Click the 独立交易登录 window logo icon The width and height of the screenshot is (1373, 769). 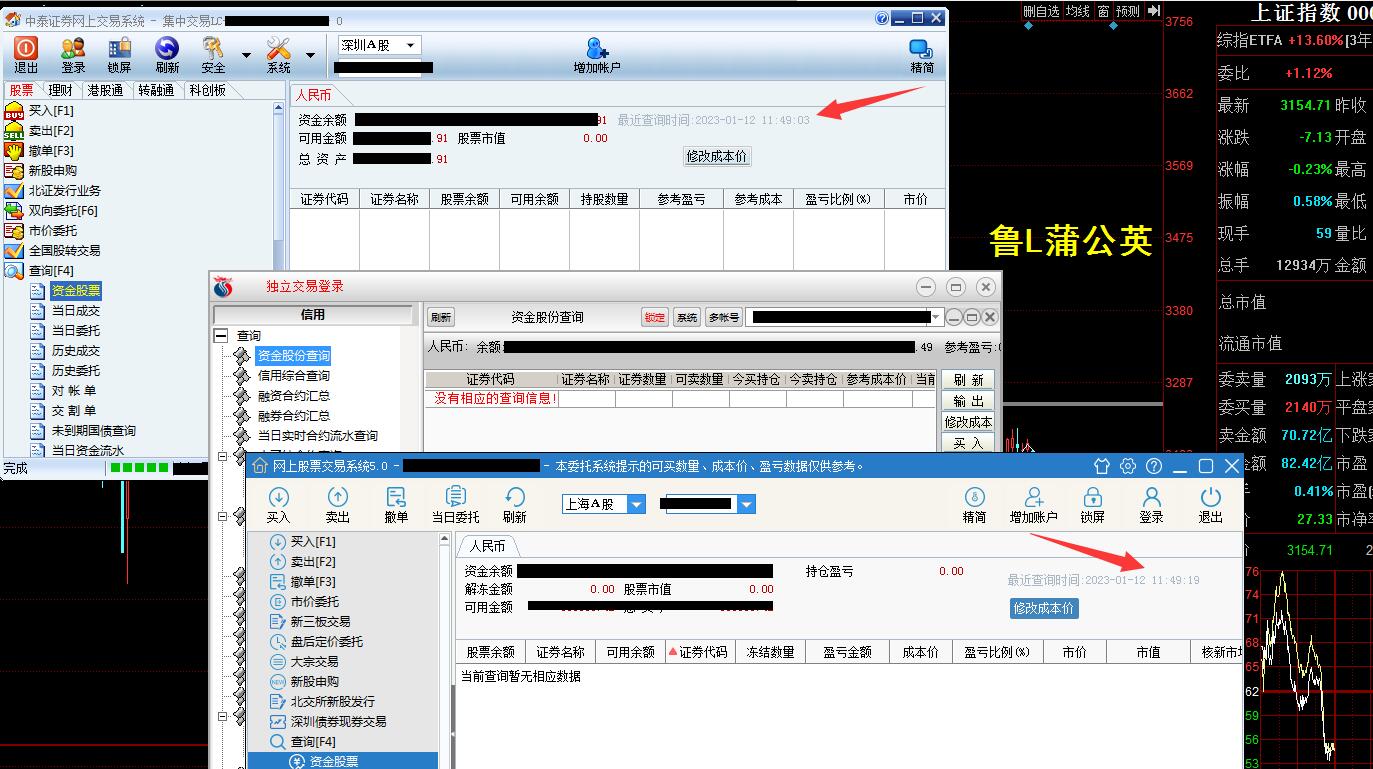click(x=223, y=287)
